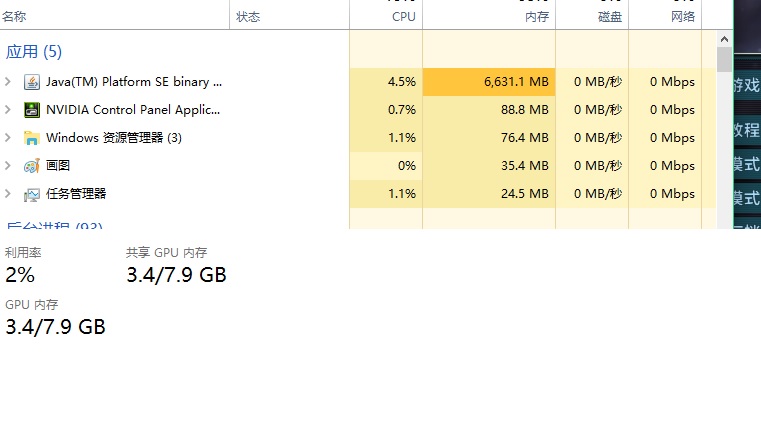
Task: Click the 名称 column header
Action: point(15,16)
